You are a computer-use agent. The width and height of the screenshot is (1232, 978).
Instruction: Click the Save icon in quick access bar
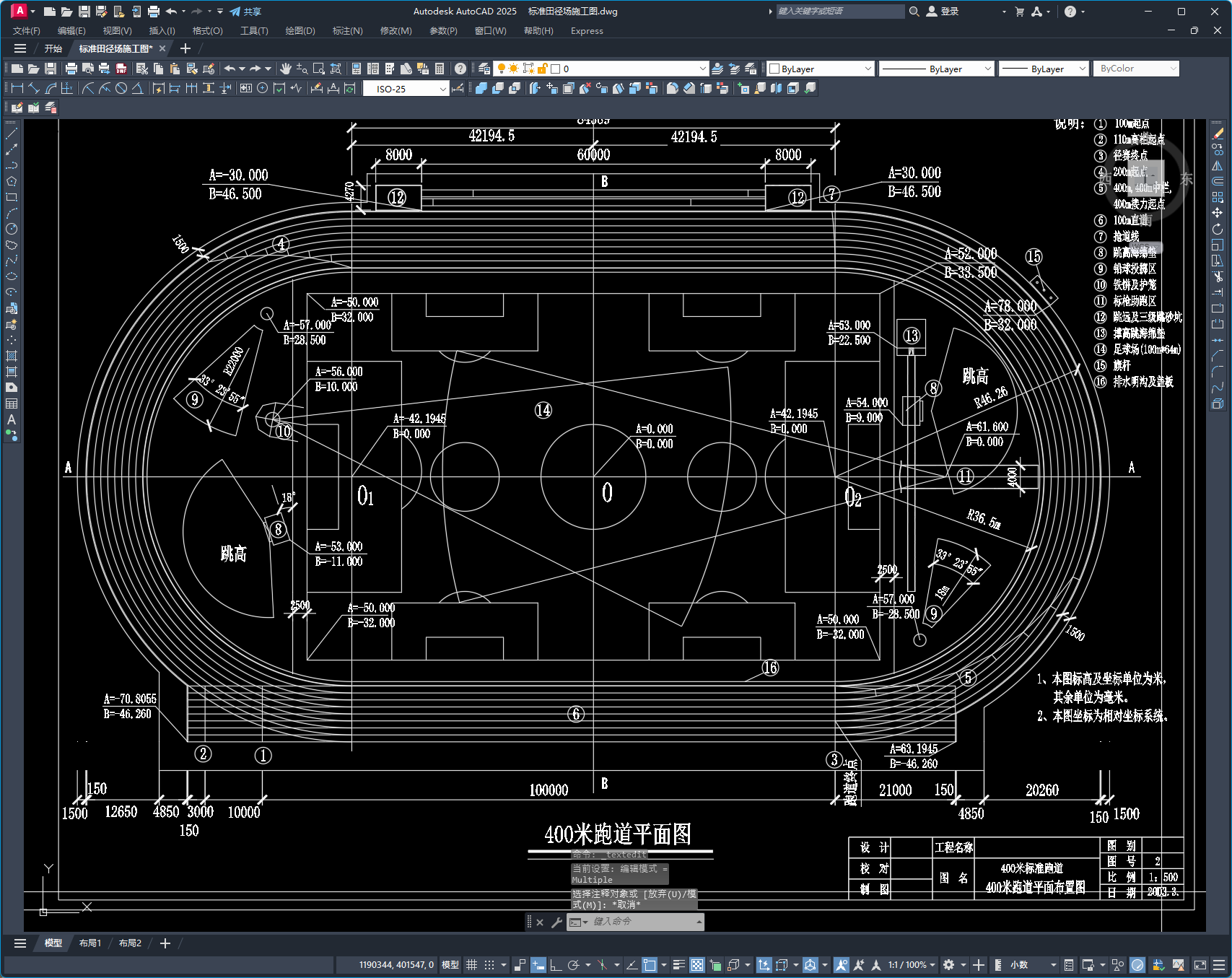(x=84, y=12)
